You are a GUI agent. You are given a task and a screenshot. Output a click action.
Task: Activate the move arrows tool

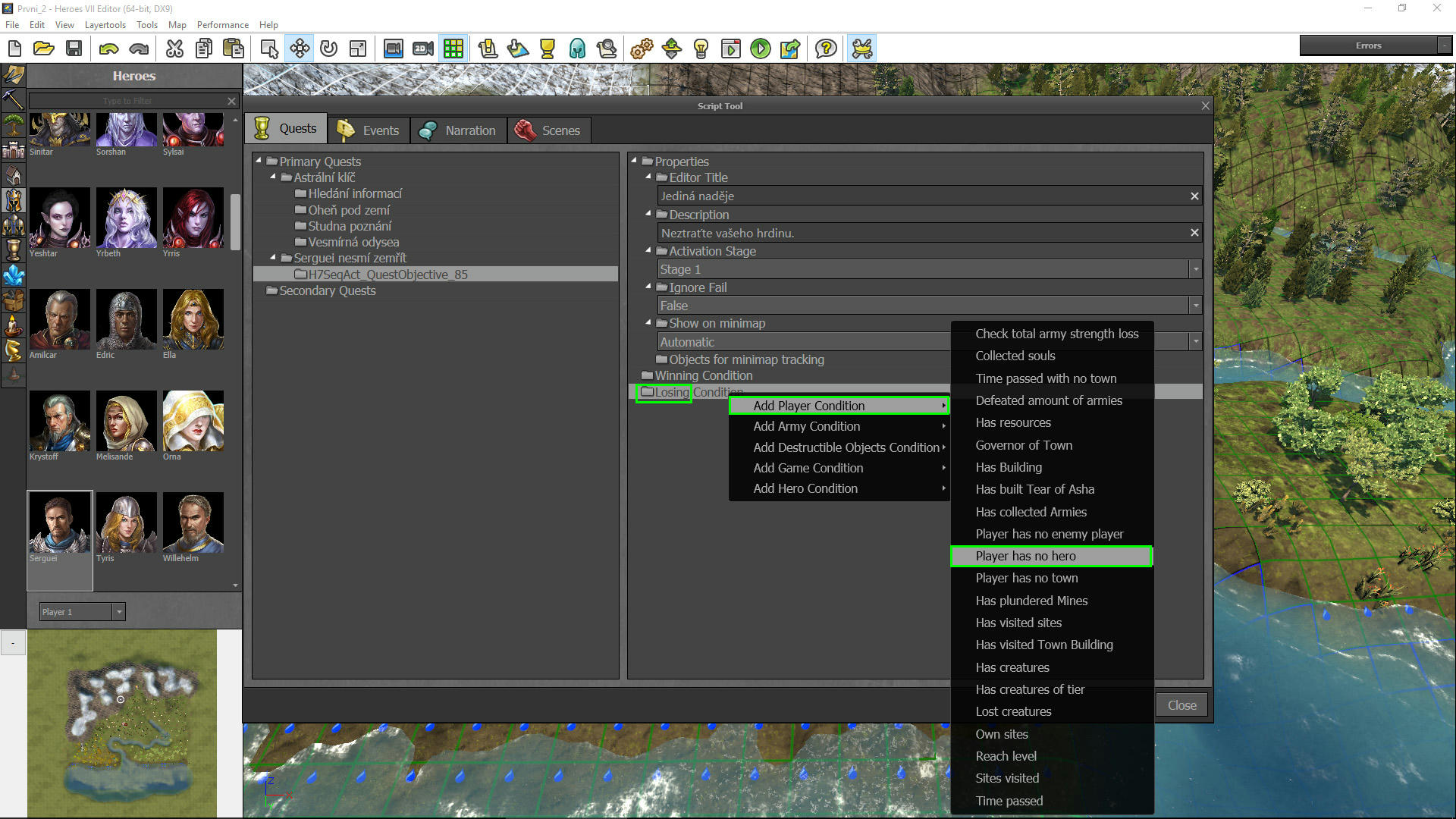point(300,49)
